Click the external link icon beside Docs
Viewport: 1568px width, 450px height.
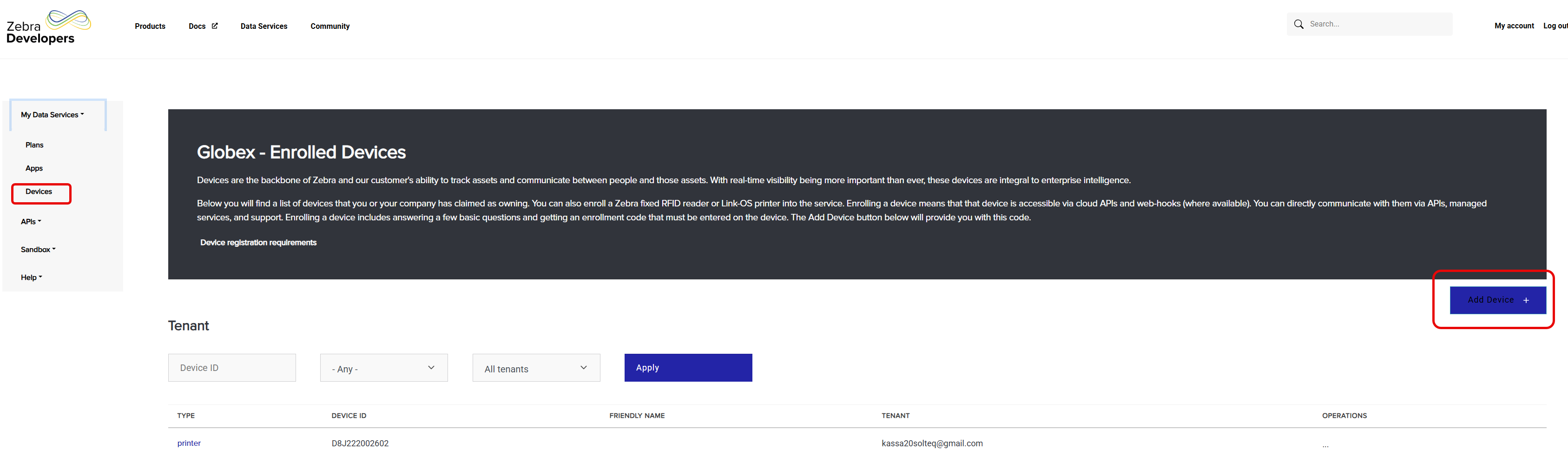214,26
